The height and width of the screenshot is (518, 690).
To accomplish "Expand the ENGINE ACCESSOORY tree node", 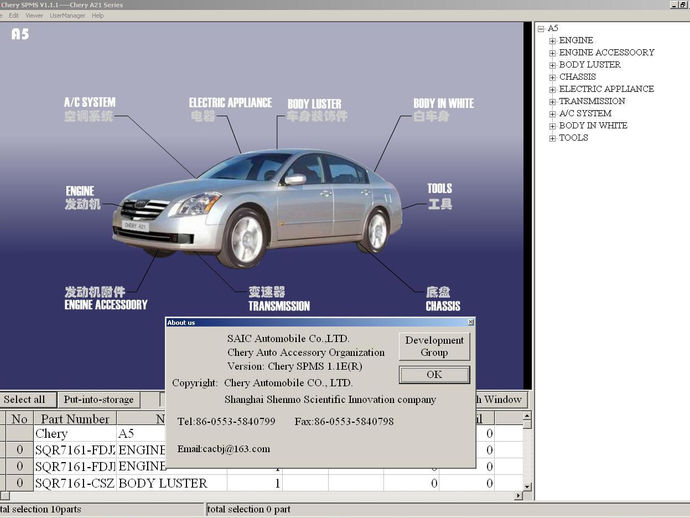I will click(552, 53).
